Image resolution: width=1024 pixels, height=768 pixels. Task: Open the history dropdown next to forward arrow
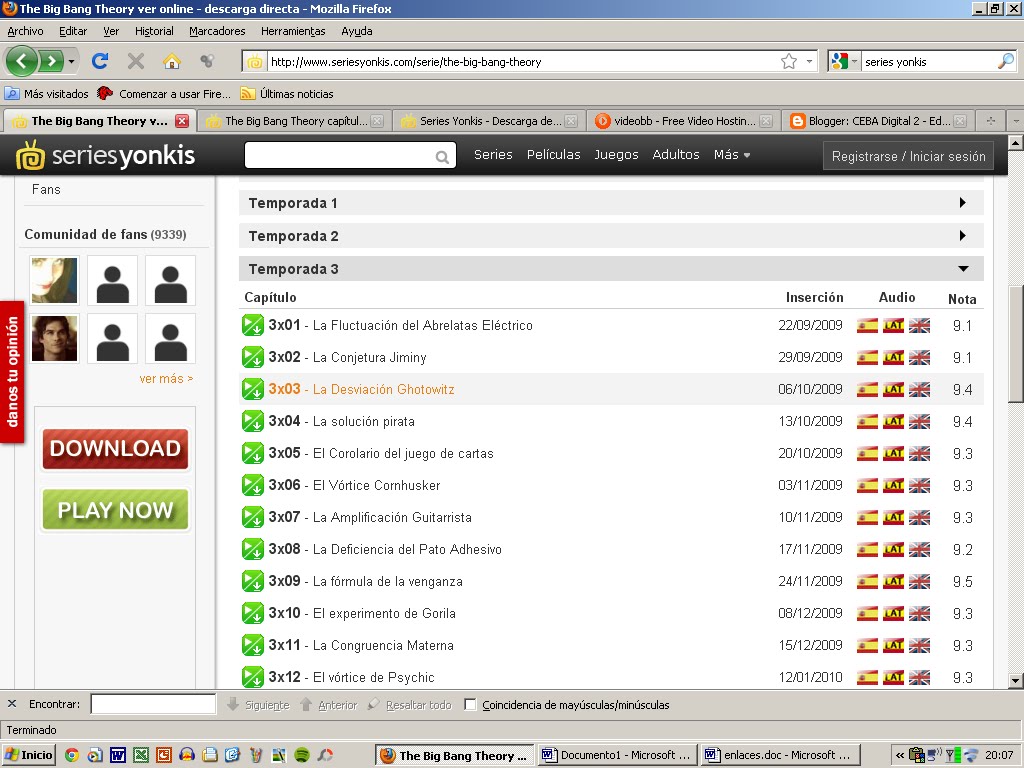(71, 62)
